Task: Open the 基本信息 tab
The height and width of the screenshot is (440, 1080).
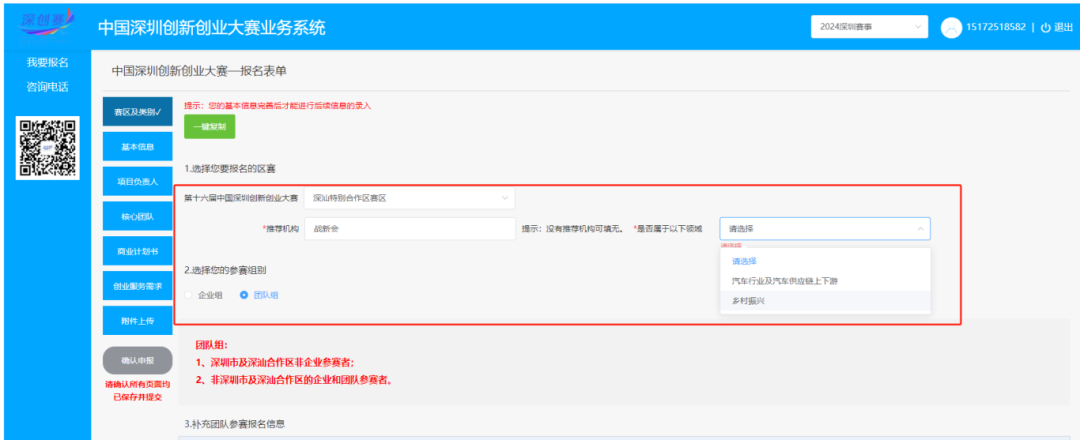Action: [x=137, y=148]
